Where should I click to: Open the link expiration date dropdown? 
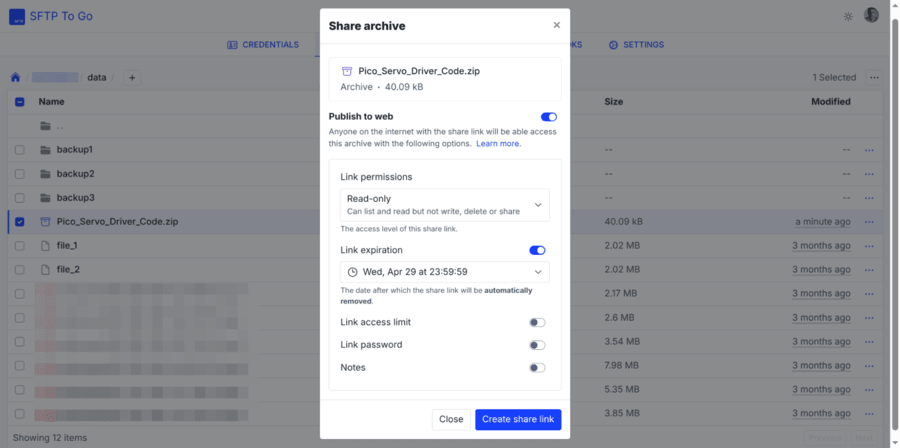pos(445,272)
